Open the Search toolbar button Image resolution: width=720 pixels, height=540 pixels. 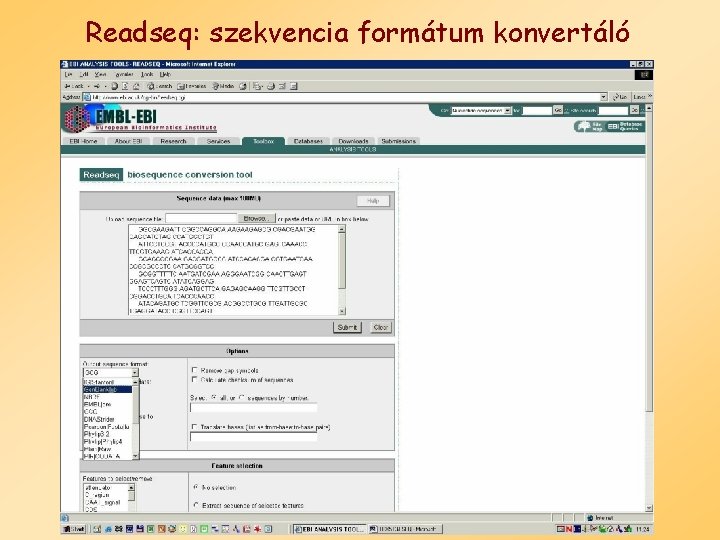pyautogui.click(x=159, y=86)
